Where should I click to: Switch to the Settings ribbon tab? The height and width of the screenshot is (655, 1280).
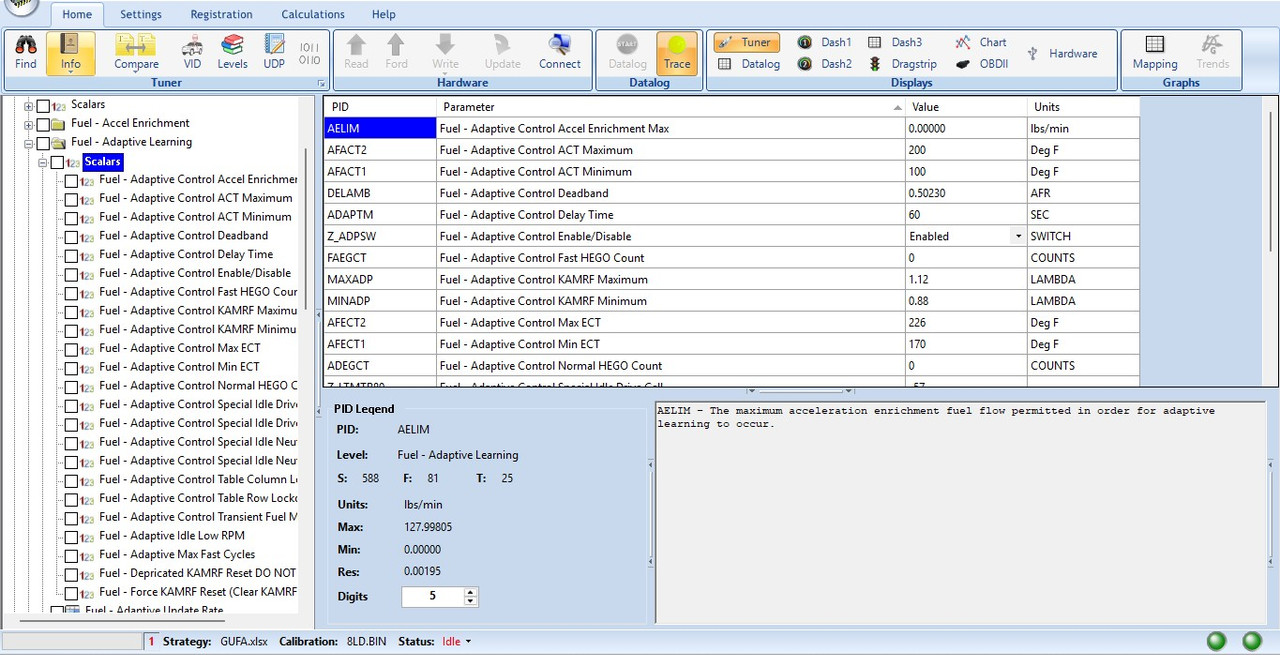pos(141,14)
